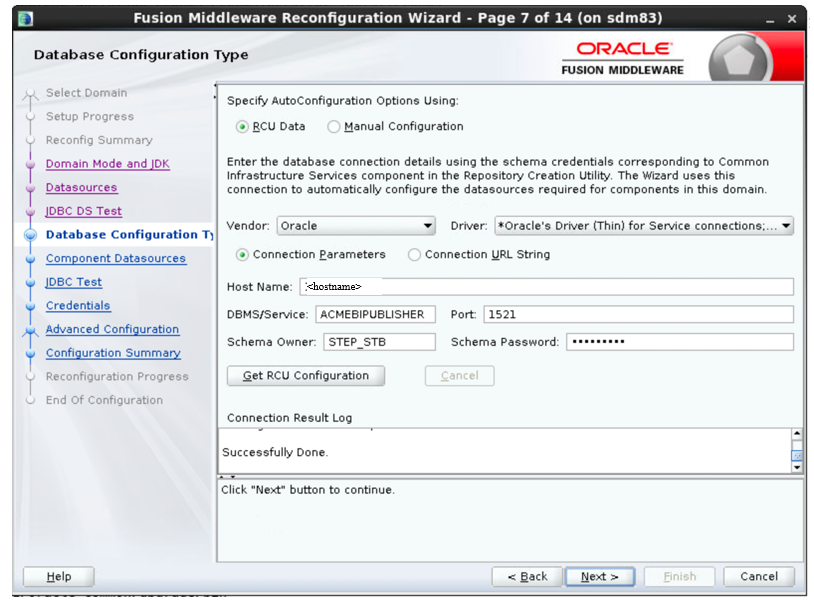The image size is (814, 605).
Task: Click the Select Domain branch icon
Action: pos(31,95)
